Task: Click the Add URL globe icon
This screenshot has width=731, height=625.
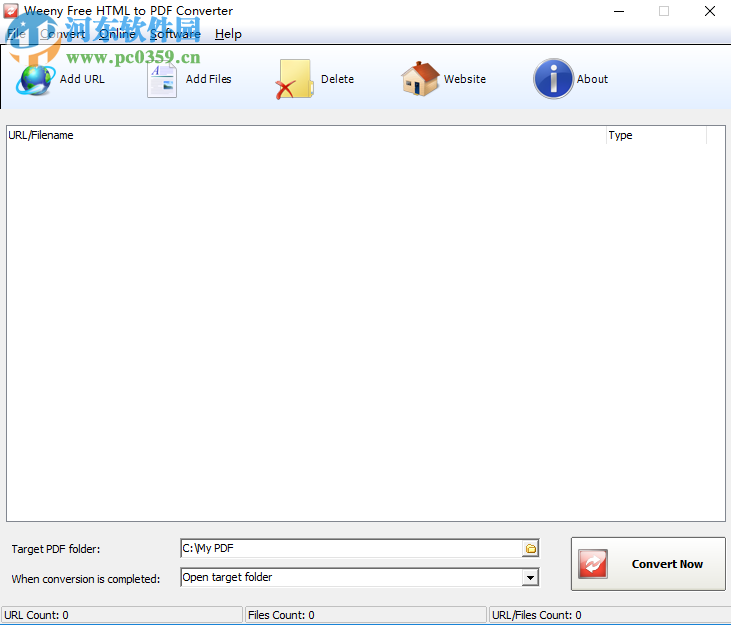Action: [35, 80]
